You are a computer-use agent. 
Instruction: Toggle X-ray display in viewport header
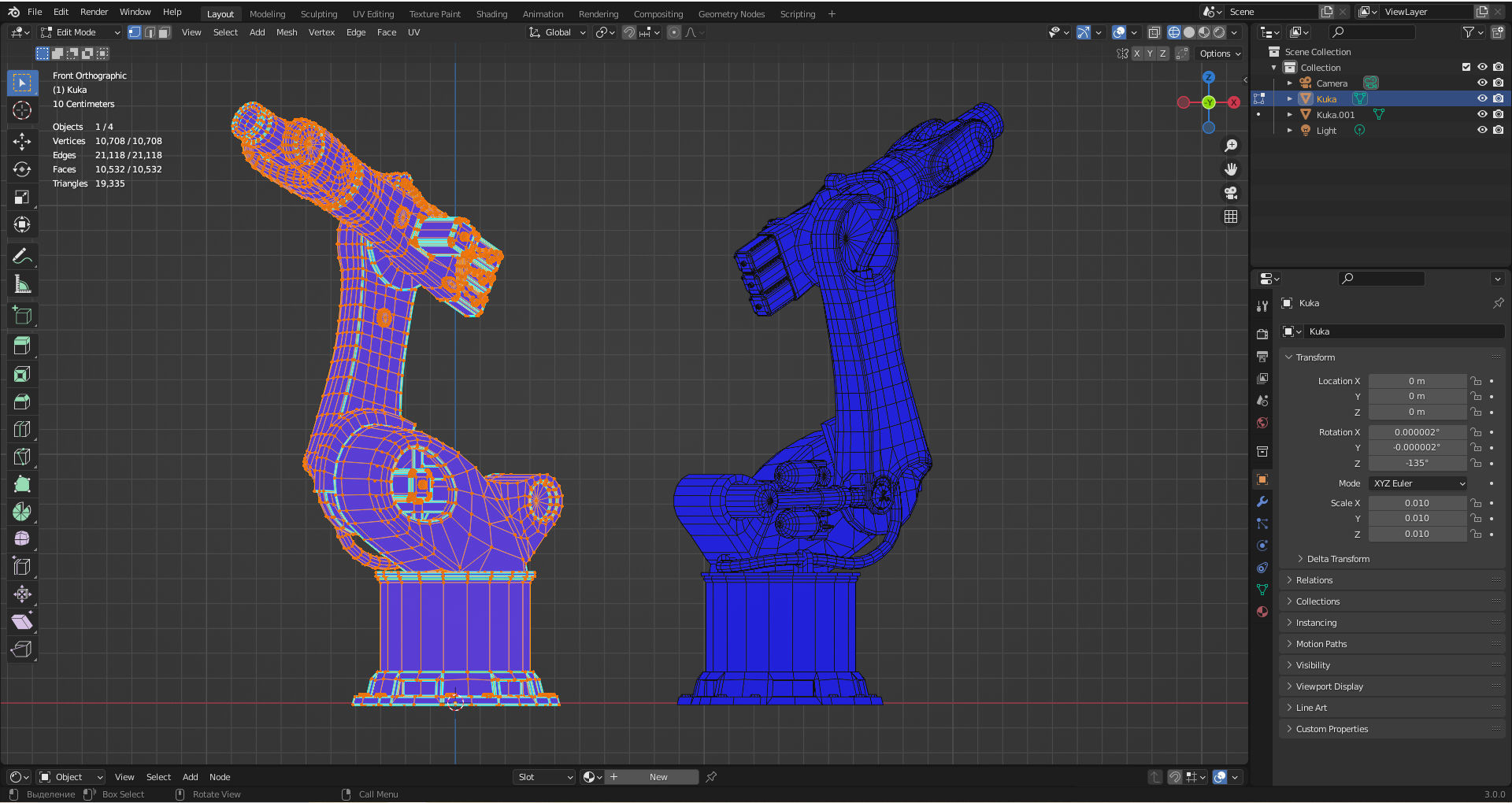click(1154, 32)
